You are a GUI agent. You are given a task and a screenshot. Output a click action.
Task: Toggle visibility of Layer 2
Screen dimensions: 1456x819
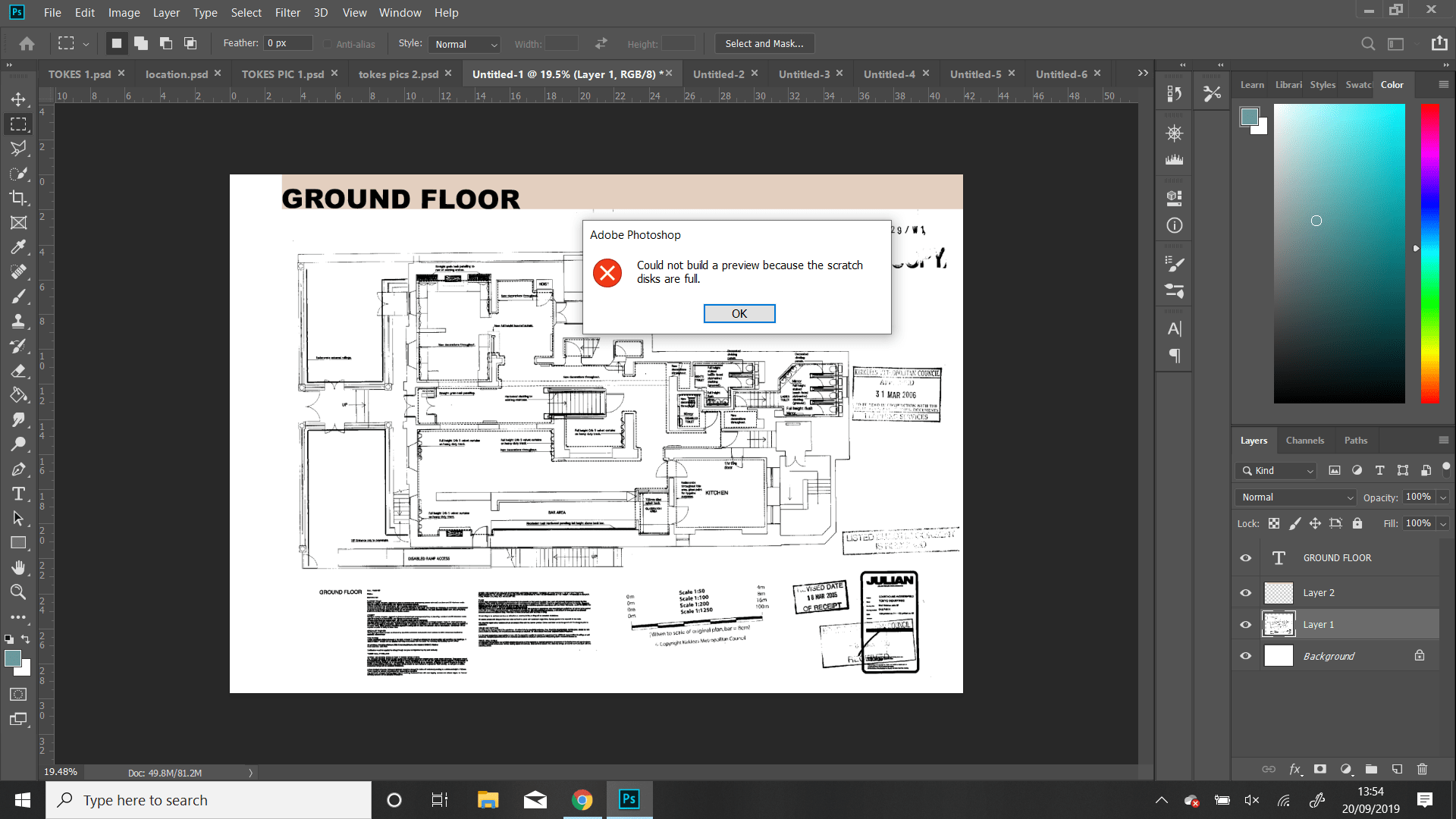(x=1244, y=592)
